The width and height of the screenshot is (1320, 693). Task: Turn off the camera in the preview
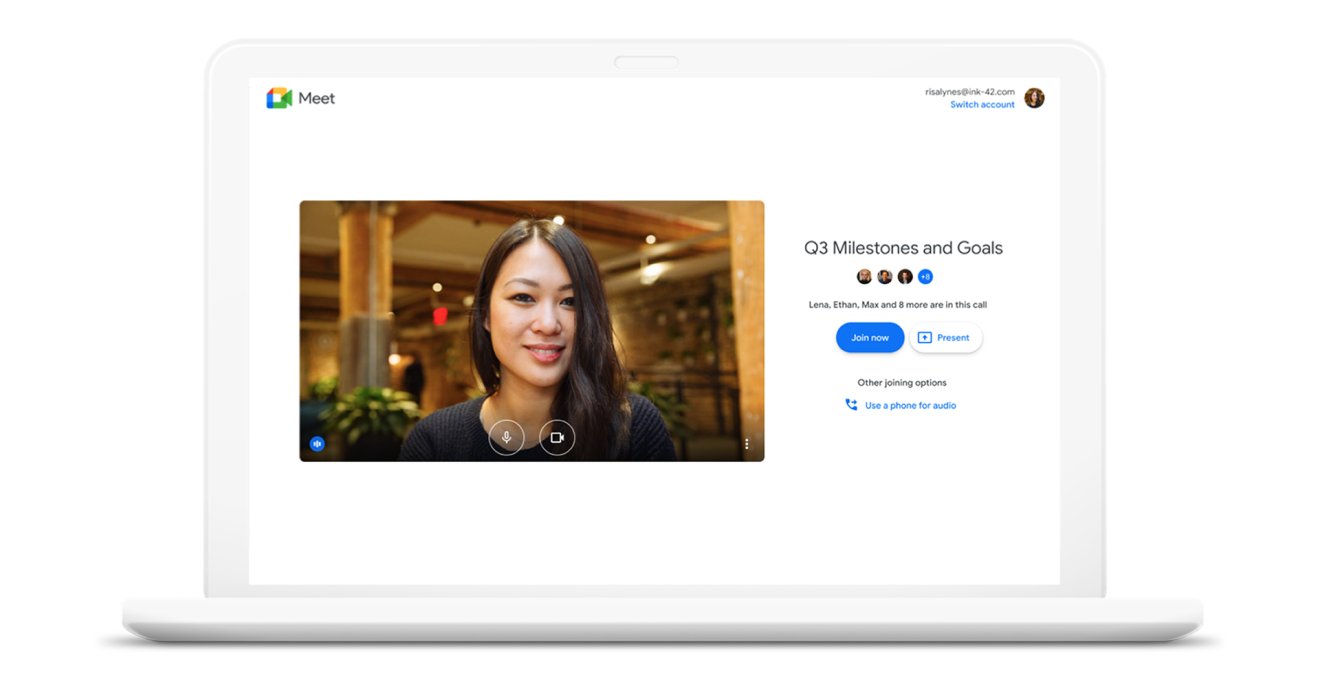(x=557, y=438)
